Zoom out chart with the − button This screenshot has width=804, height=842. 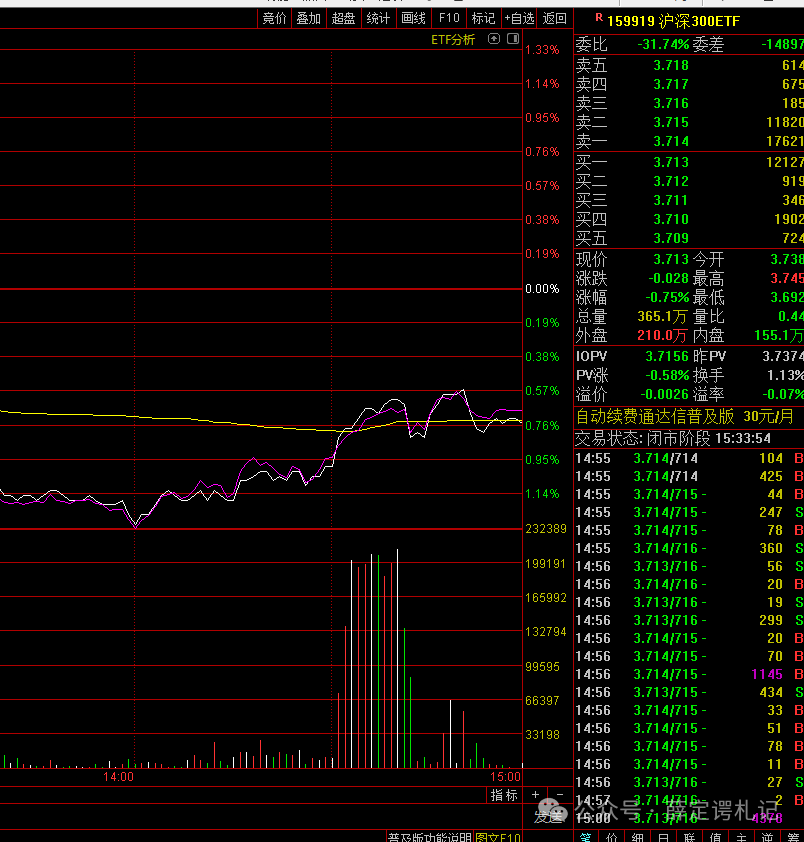pyautogui.click(x=560, y=795)
